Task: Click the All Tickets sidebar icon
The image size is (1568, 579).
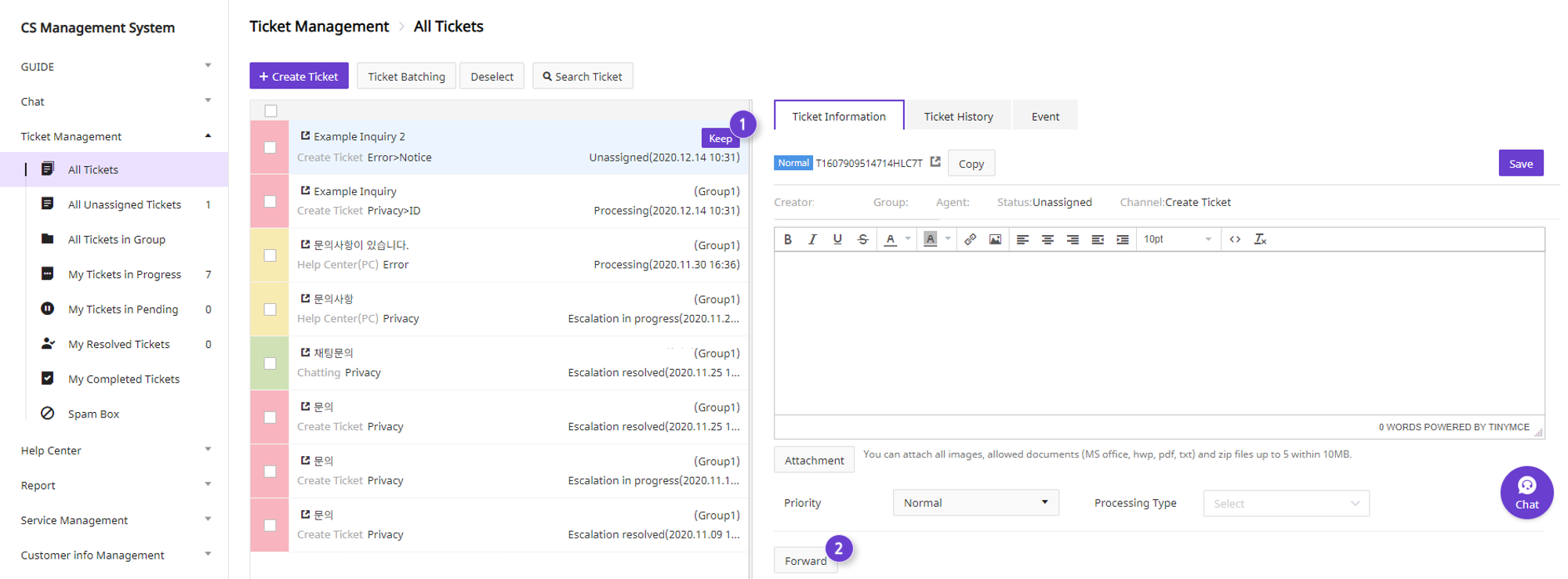Action: click(48, 168)
